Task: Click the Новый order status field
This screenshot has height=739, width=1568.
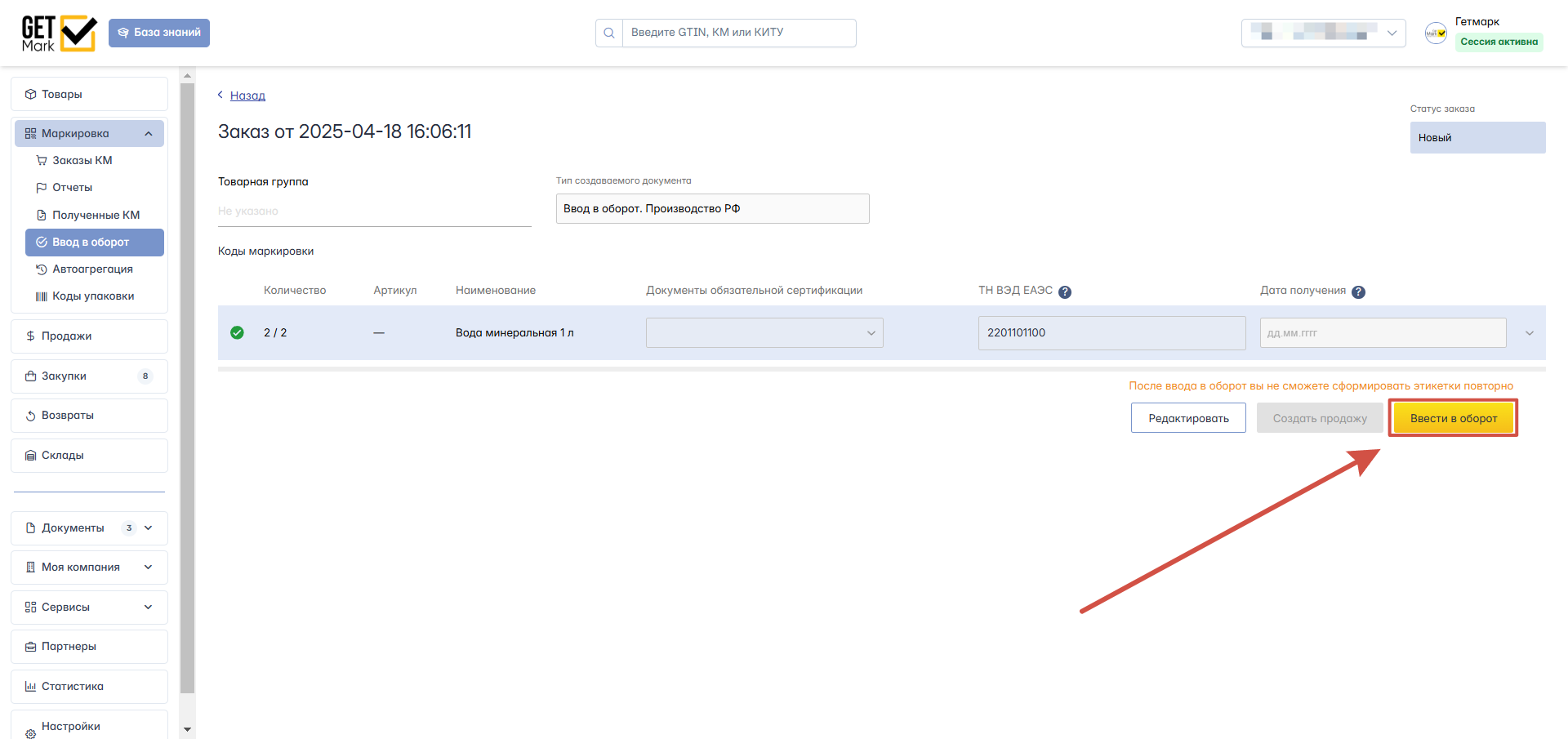Action: point(1477,138)
